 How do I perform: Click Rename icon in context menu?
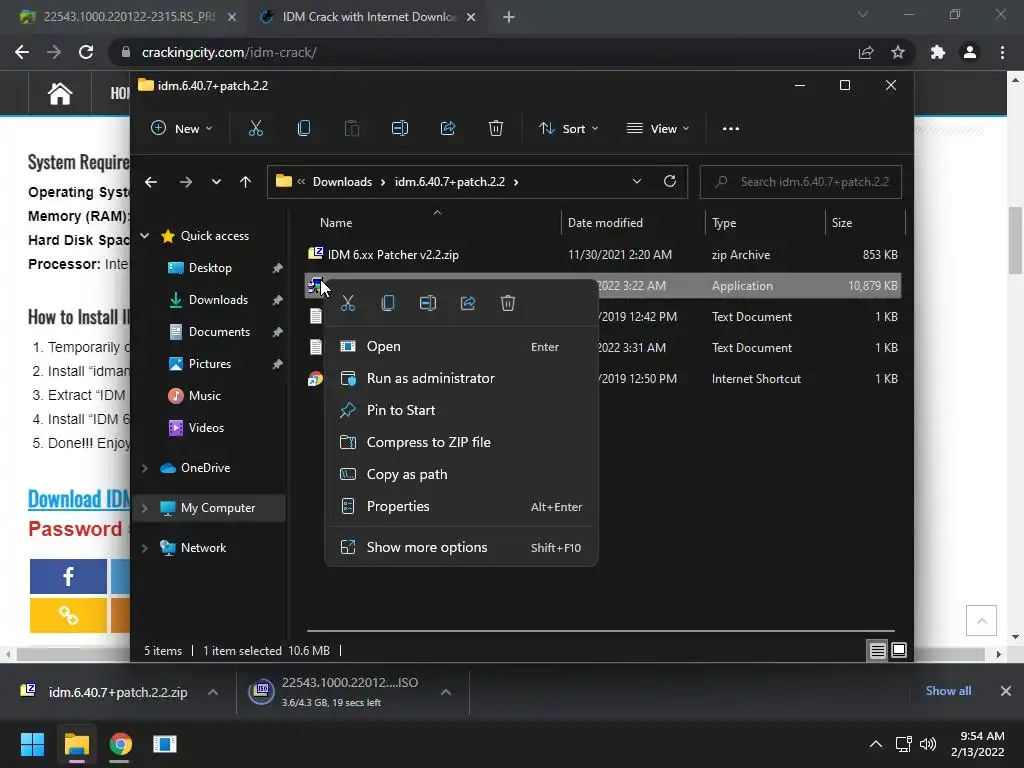(428, 303)
